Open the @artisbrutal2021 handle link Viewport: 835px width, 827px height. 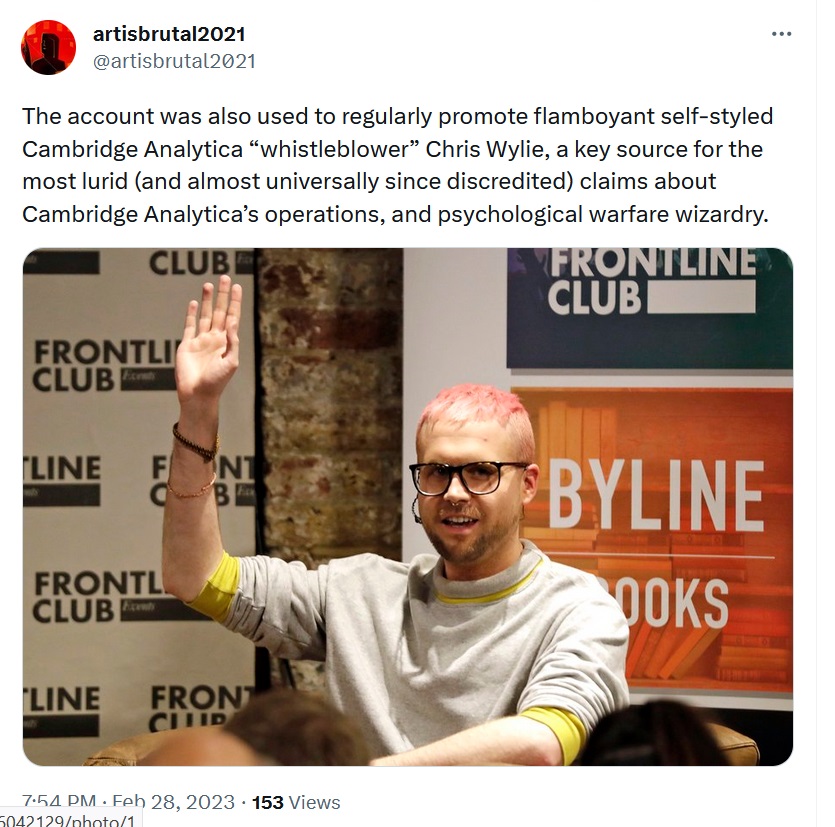(x=174, y=61)
